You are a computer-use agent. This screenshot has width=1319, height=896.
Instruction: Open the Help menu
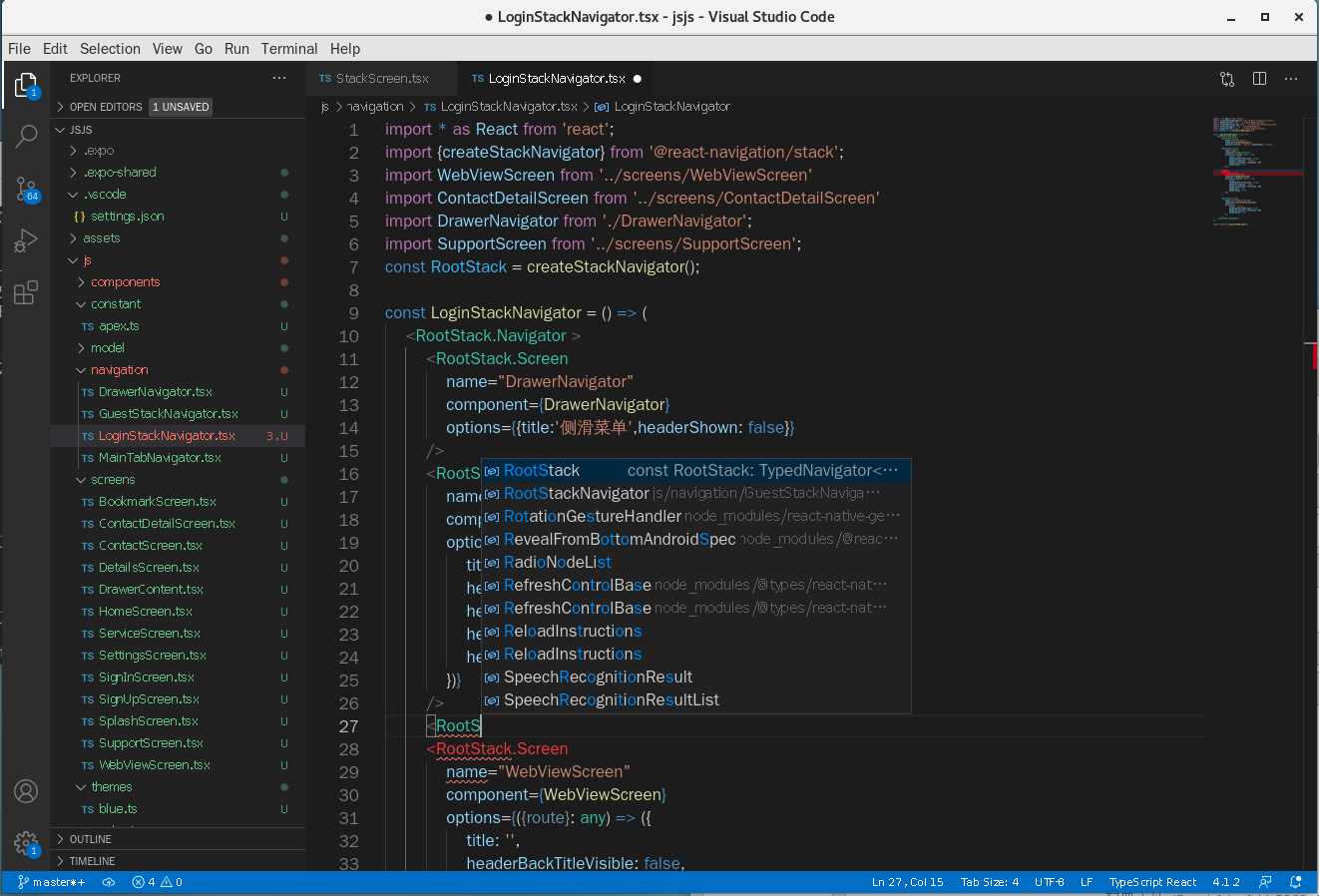[x=345, y=49]
